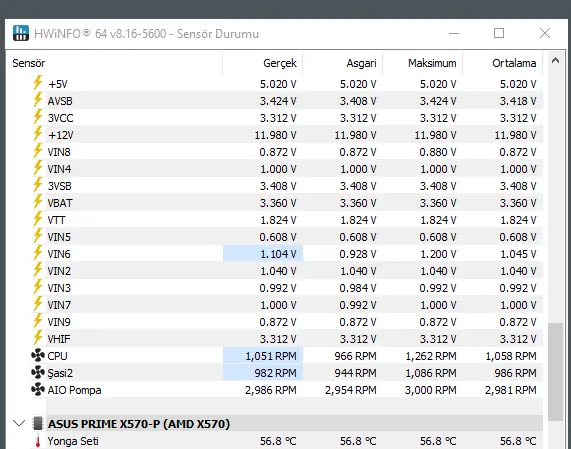Collapse the ASUS PRIME X570-P sensor group
The image size is (571, 449).
tap(19, 423)
